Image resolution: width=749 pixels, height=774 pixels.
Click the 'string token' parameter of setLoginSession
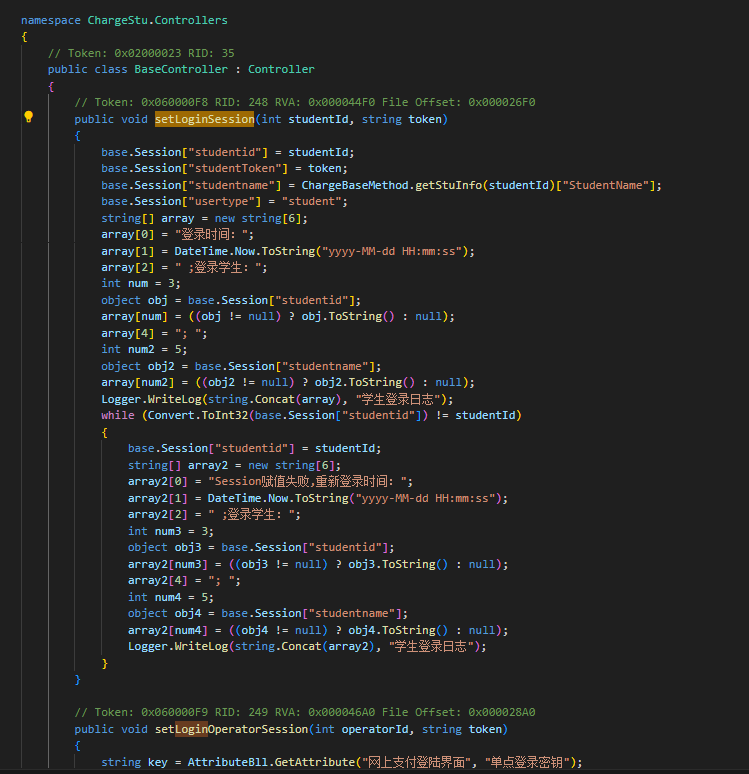pos(401,119)
